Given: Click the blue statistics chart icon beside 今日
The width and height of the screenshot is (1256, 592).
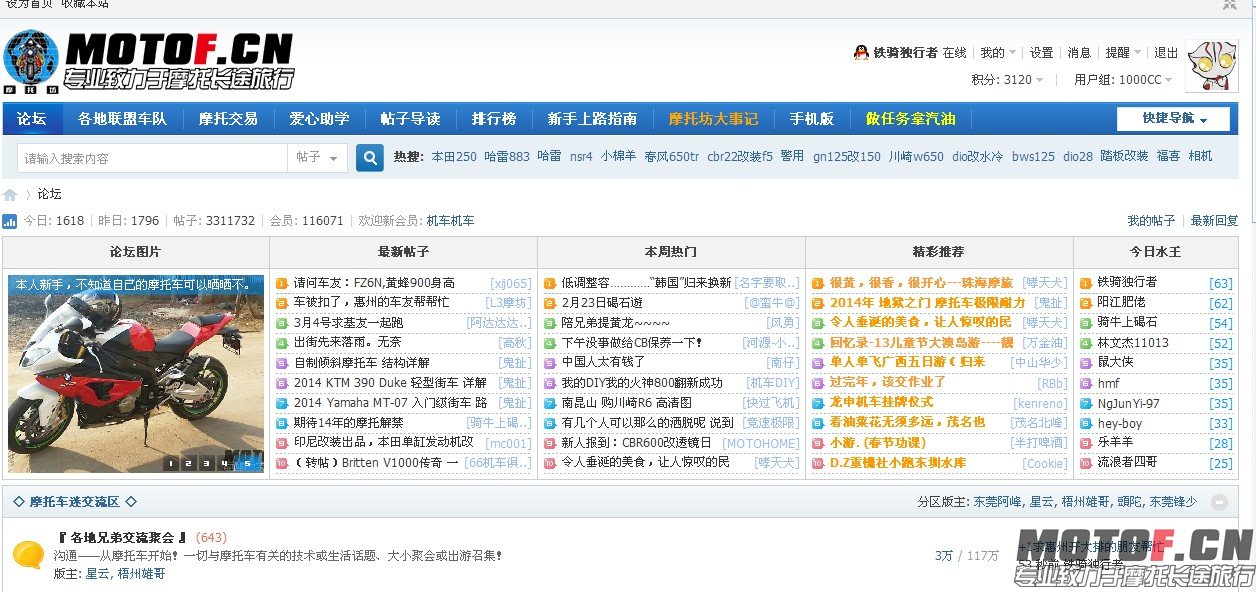Looking at the screenshot, I should (10, 221).
